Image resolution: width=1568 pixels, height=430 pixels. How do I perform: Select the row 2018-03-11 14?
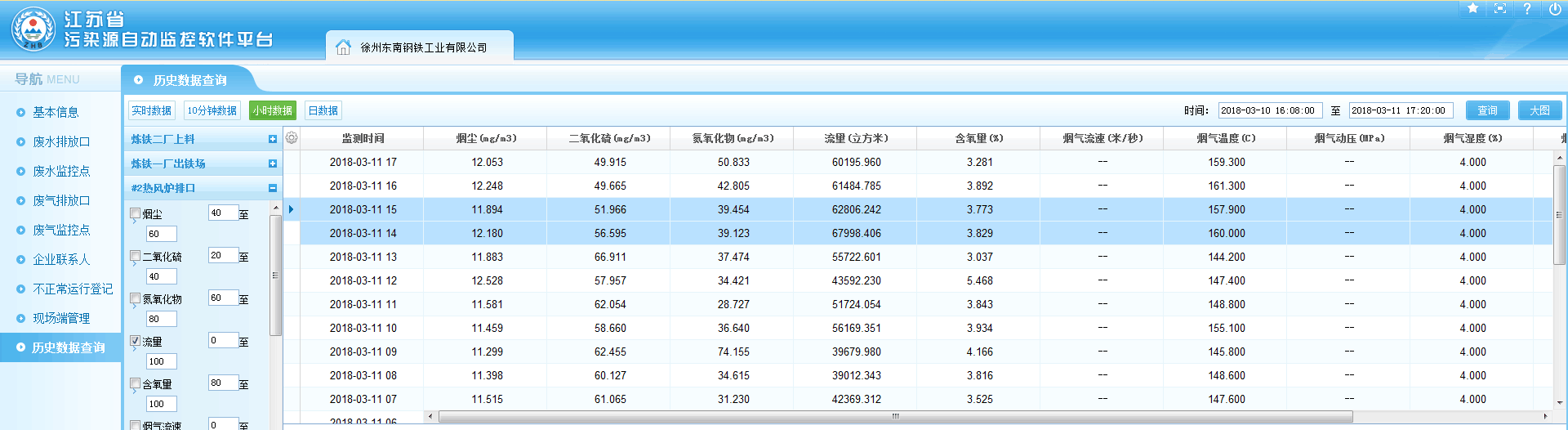(917, 233)
